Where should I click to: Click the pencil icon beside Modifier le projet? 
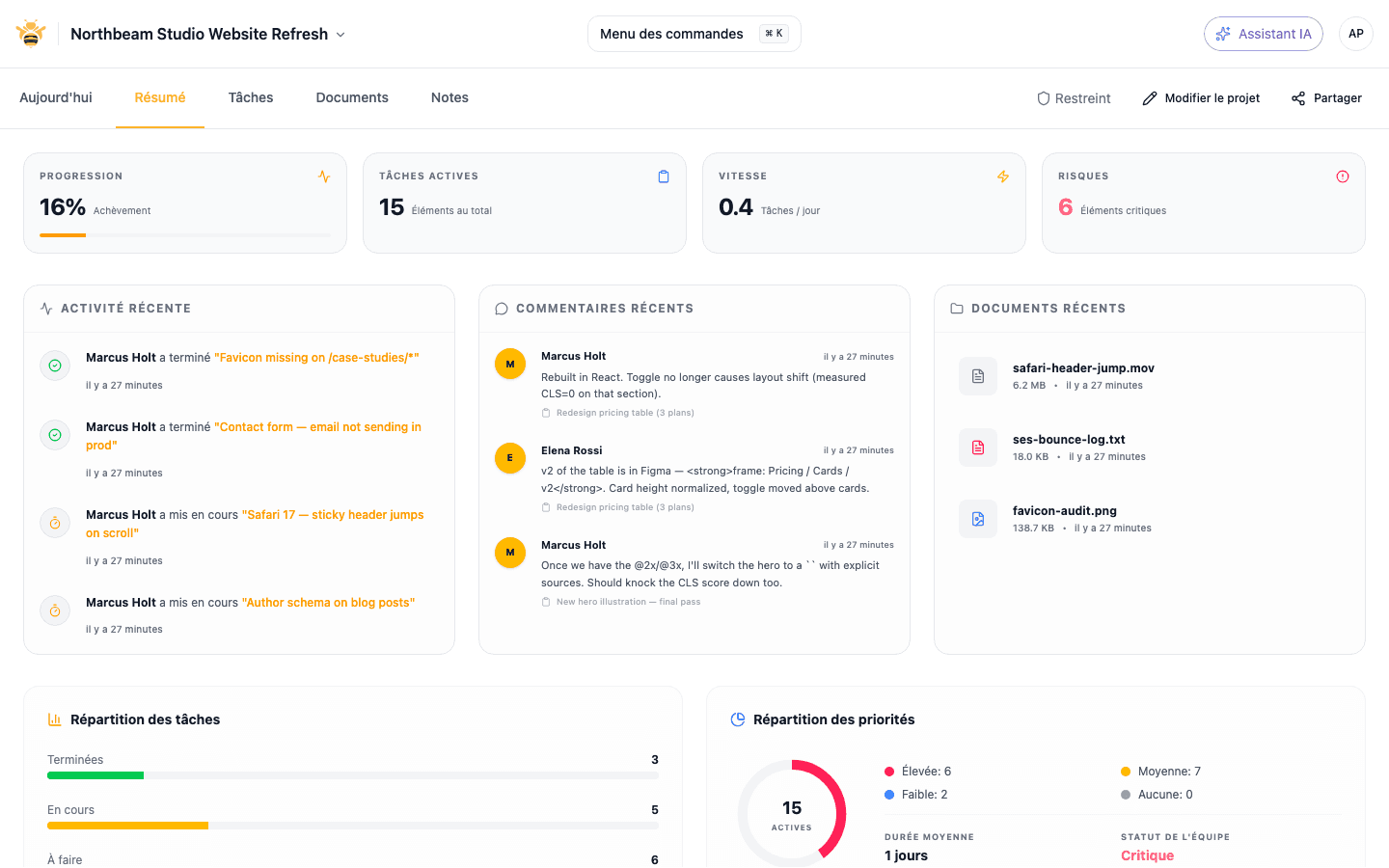1149,97
